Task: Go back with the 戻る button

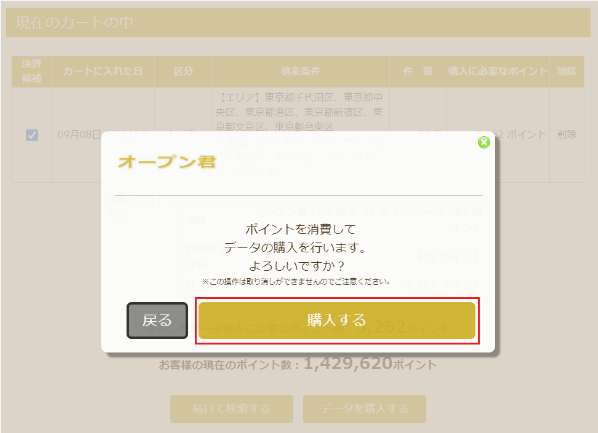Action: coord(157,320)
